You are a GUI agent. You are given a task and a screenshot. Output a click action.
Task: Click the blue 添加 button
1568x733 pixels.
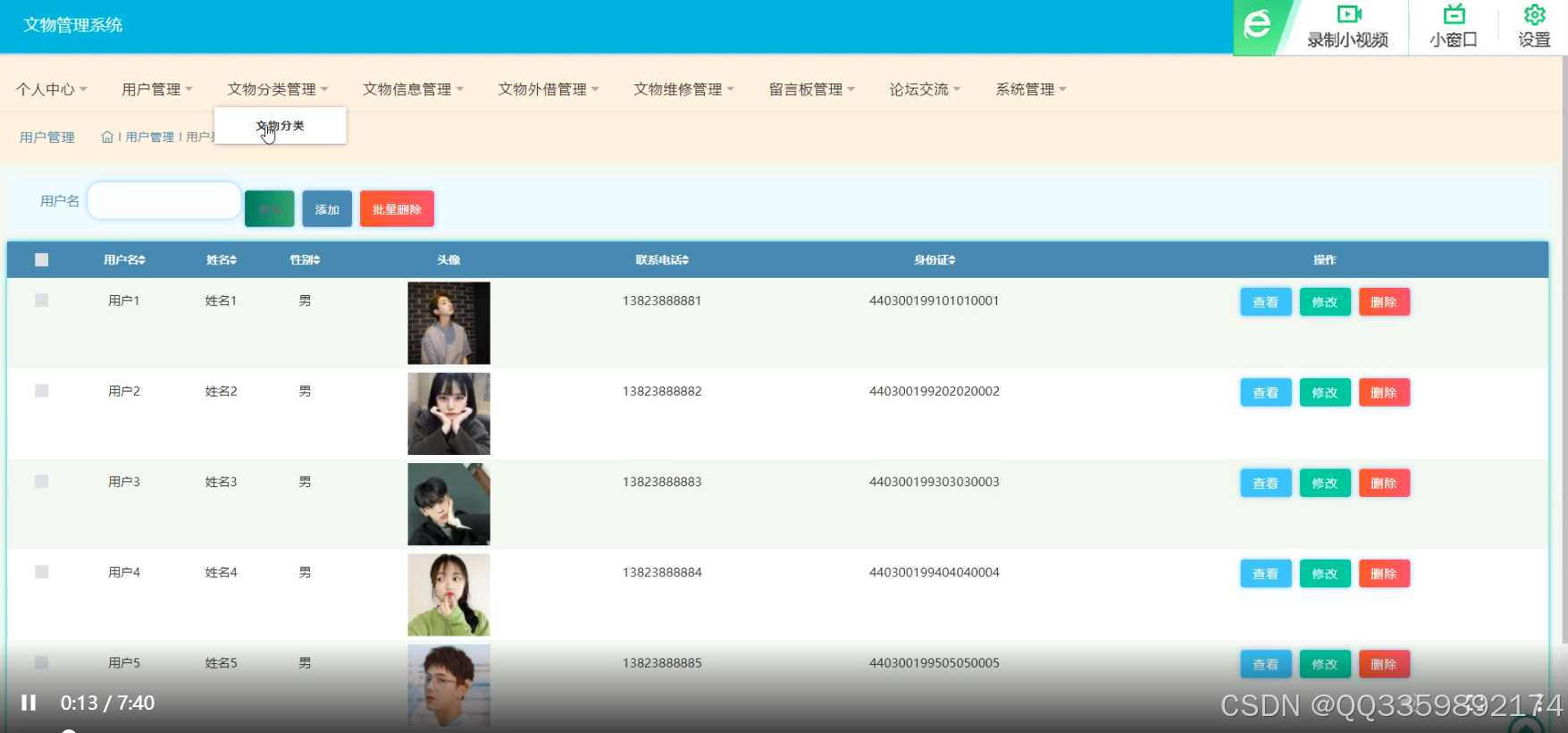tap(327, 209)
